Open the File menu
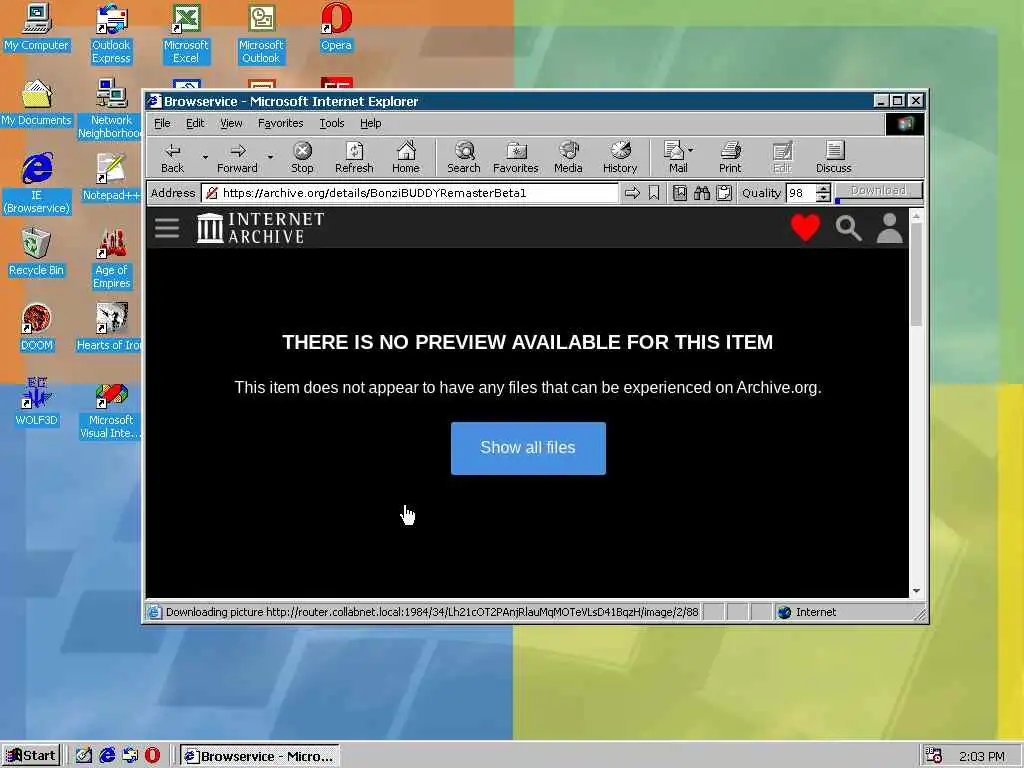This screenshot has width=1024, height=768. (162, 123)
